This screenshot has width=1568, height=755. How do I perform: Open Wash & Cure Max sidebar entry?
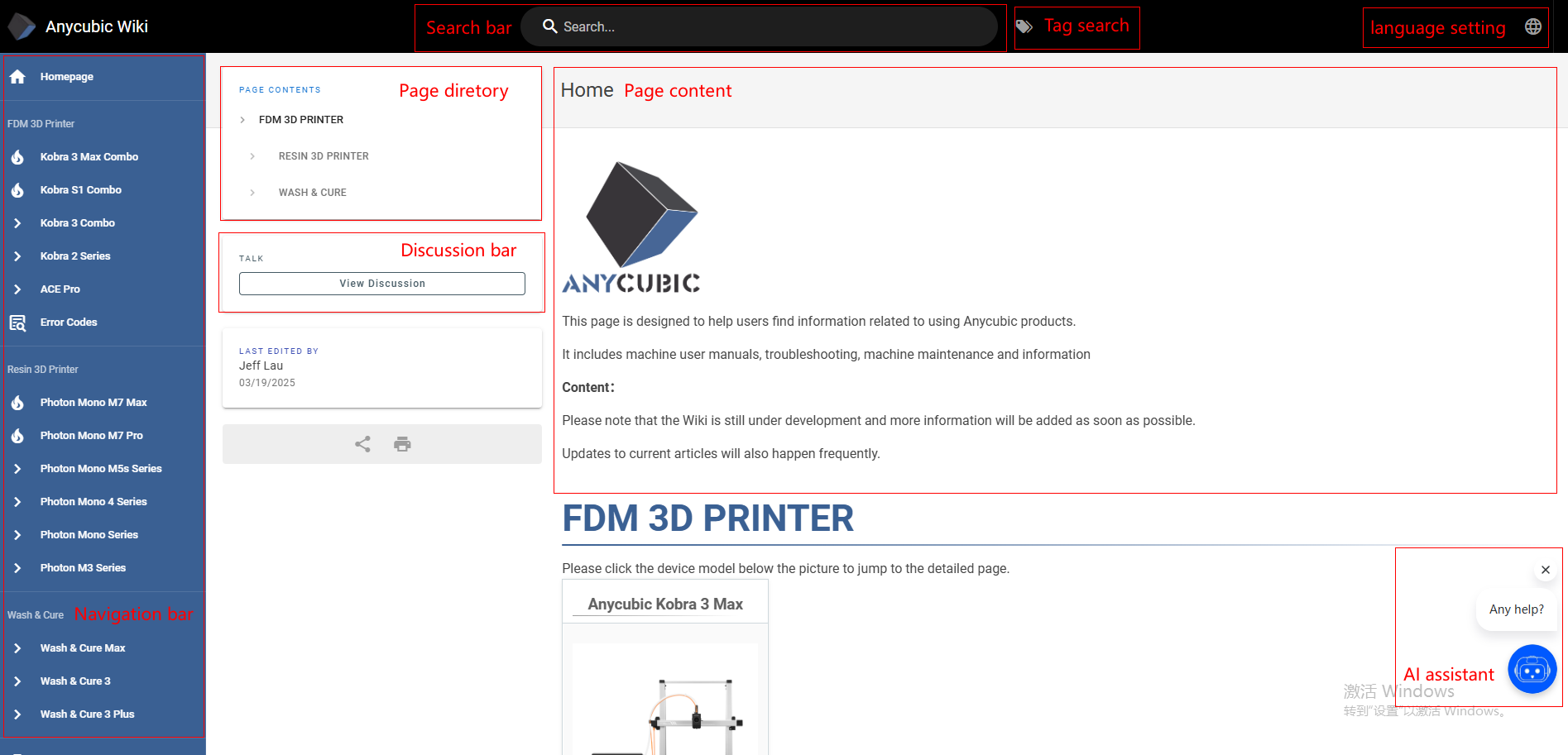[83, 648]
